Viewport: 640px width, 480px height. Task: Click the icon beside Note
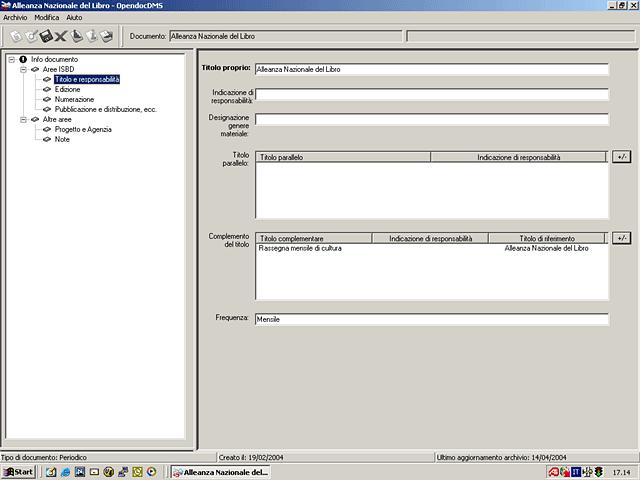click(x=47, y=139)
